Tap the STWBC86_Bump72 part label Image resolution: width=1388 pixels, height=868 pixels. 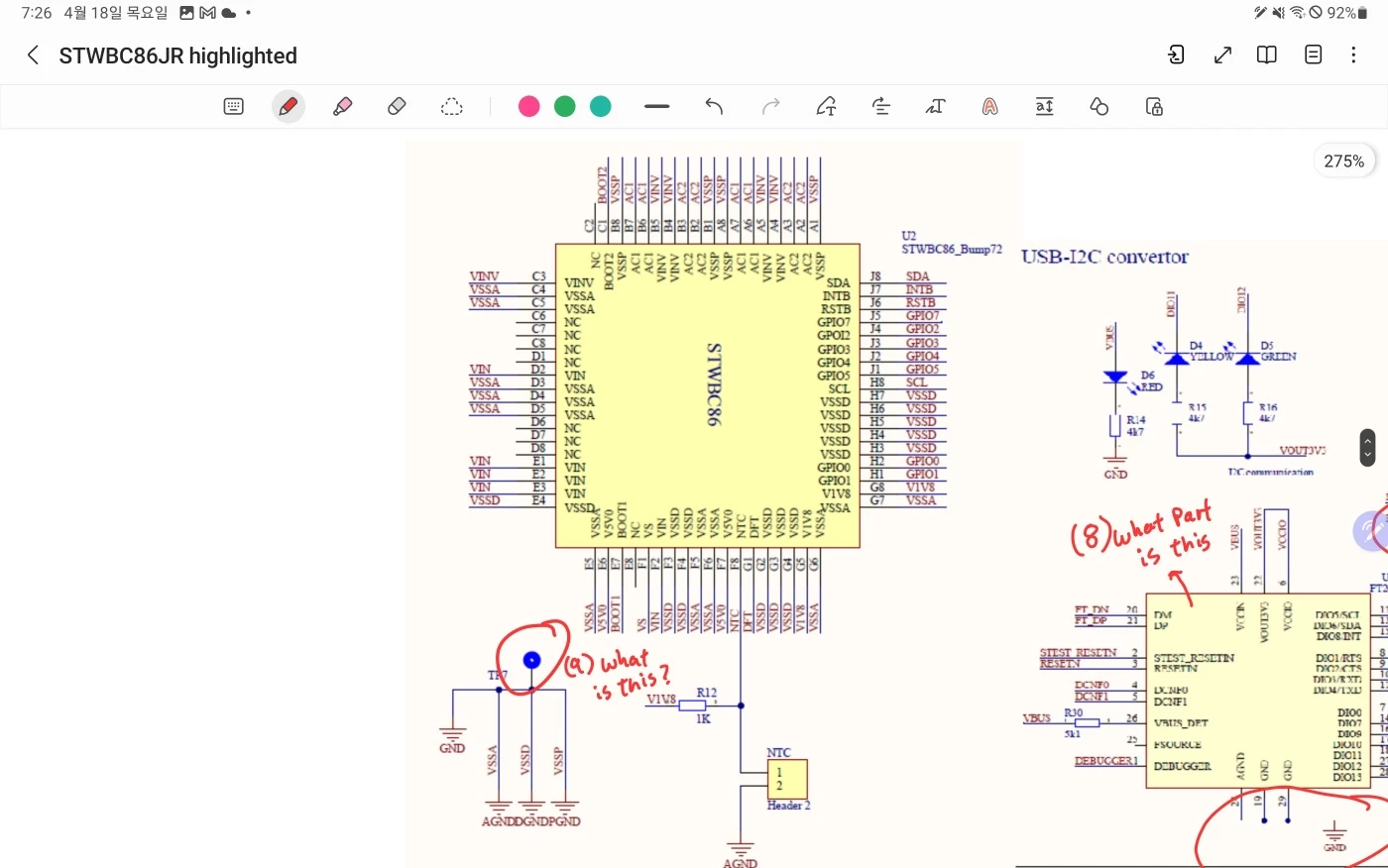coord(952,249)
